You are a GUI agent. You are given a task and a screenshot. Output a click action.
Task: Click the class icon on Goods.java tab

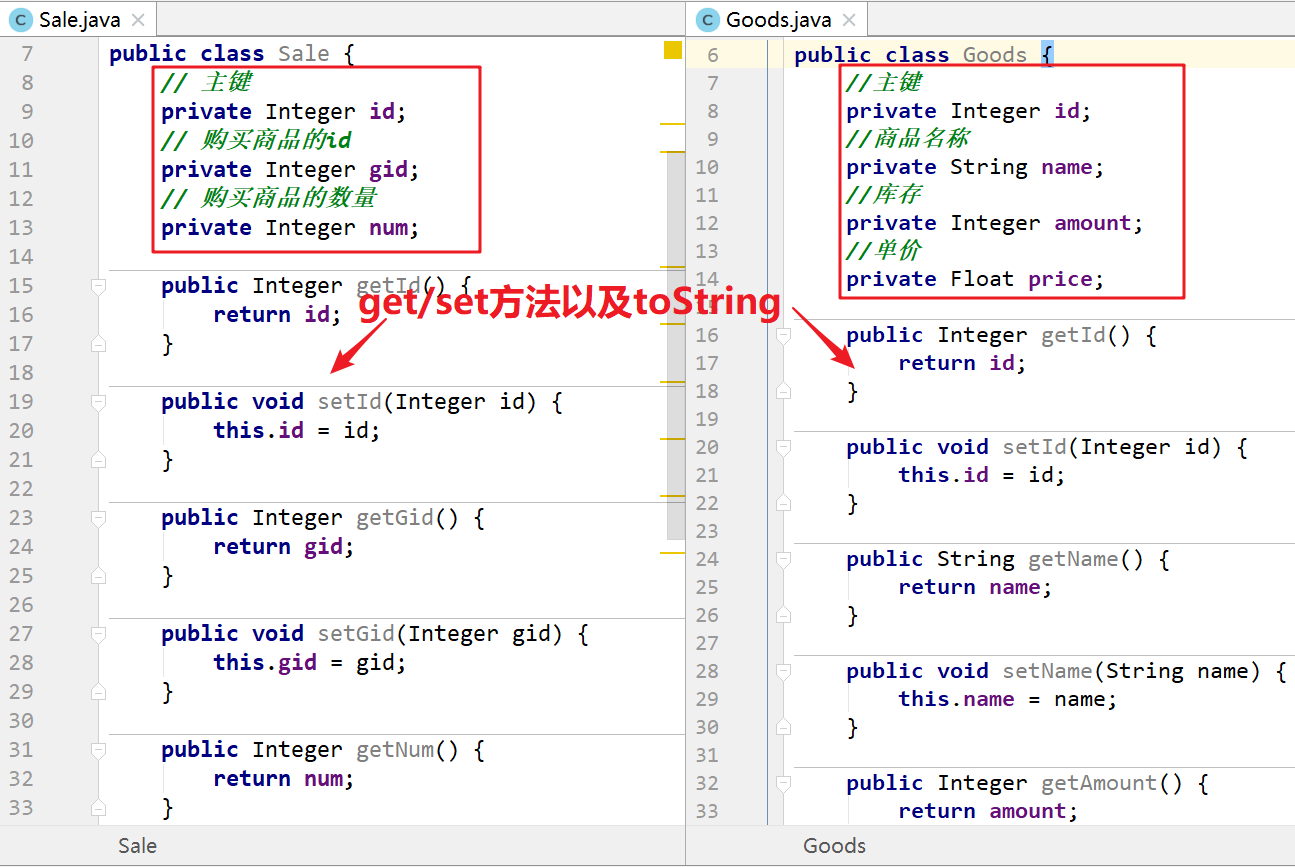708,20
